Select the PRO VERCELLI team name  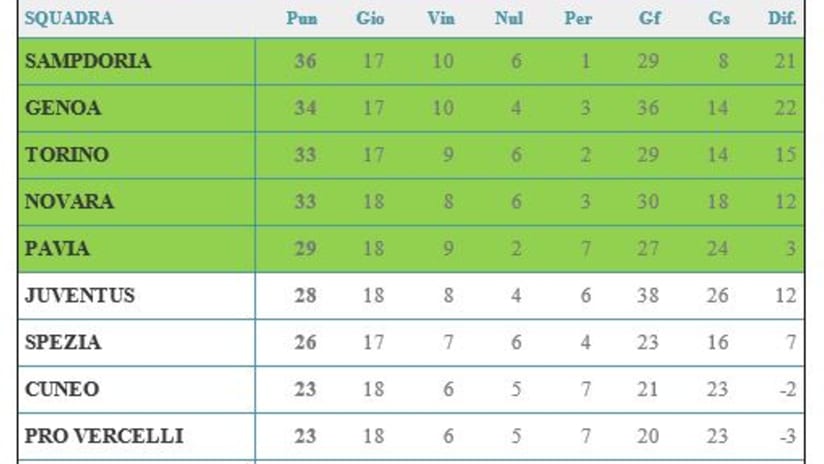(x=104, y=437)
